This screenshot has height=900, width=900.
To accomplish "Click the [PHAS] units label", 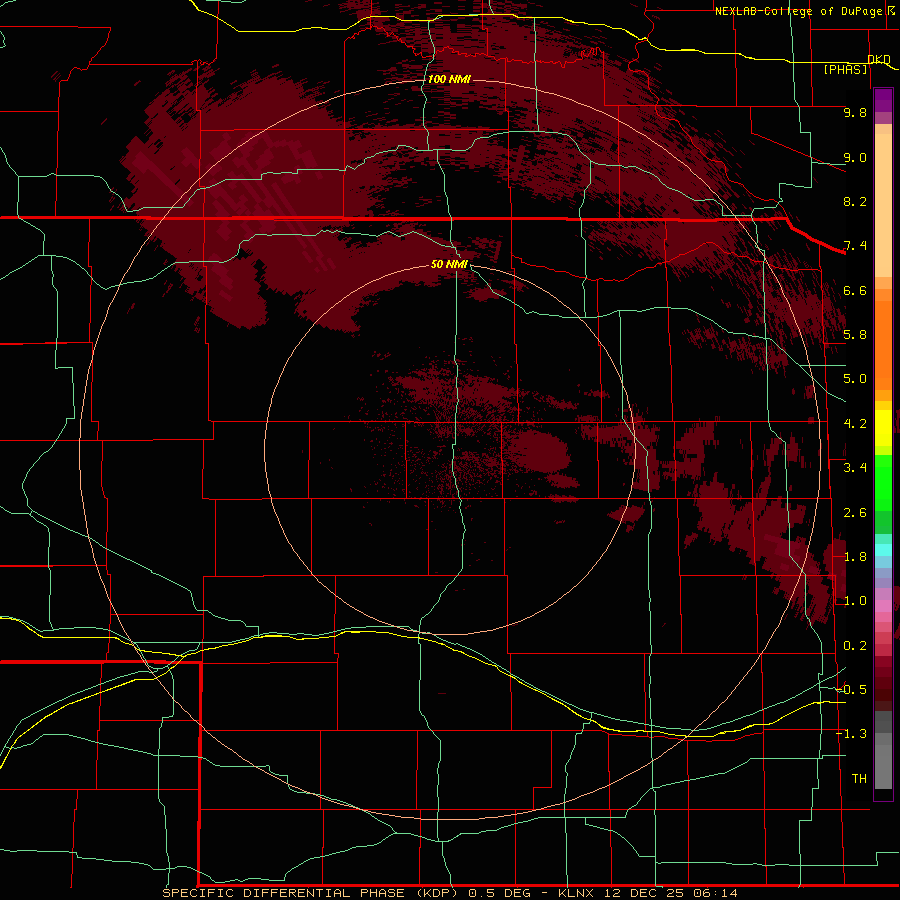I will (x=845, y=69).
